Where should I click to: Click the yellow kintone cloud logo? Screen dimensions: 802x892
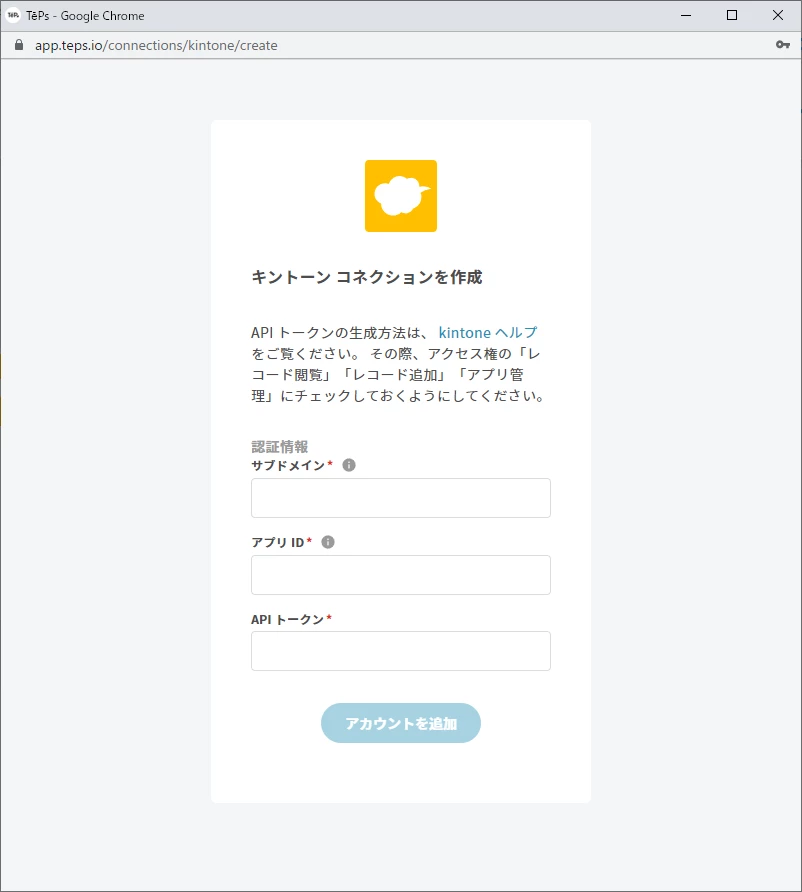point(401,196)
